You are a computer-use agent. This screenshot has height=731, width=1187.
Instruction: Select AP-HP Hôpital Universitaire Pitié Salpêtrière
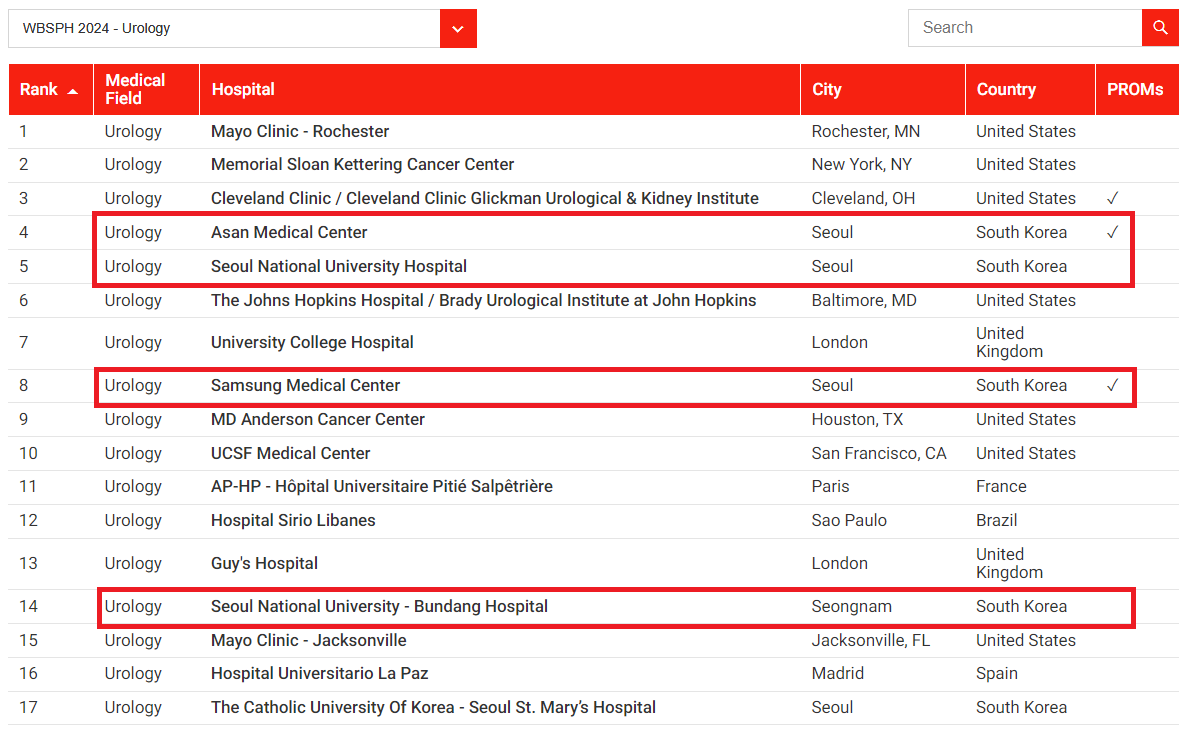click(x=382, y=487)
